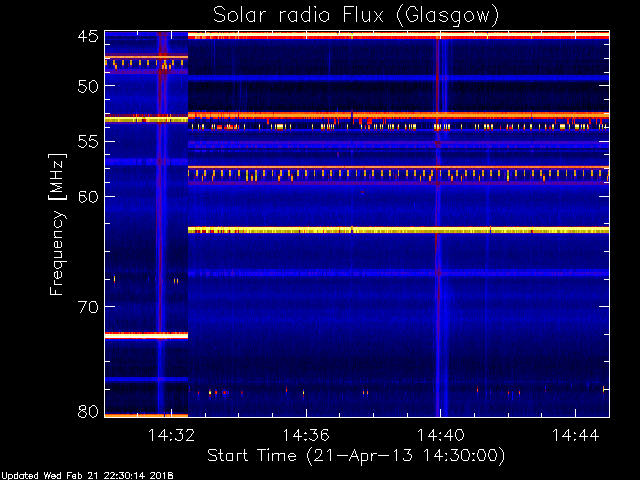Click the 'Solar radio Flux (Glasgow)' title
Image resolution: width=640 pixels, height=480 pixels.
coord(356,16)
